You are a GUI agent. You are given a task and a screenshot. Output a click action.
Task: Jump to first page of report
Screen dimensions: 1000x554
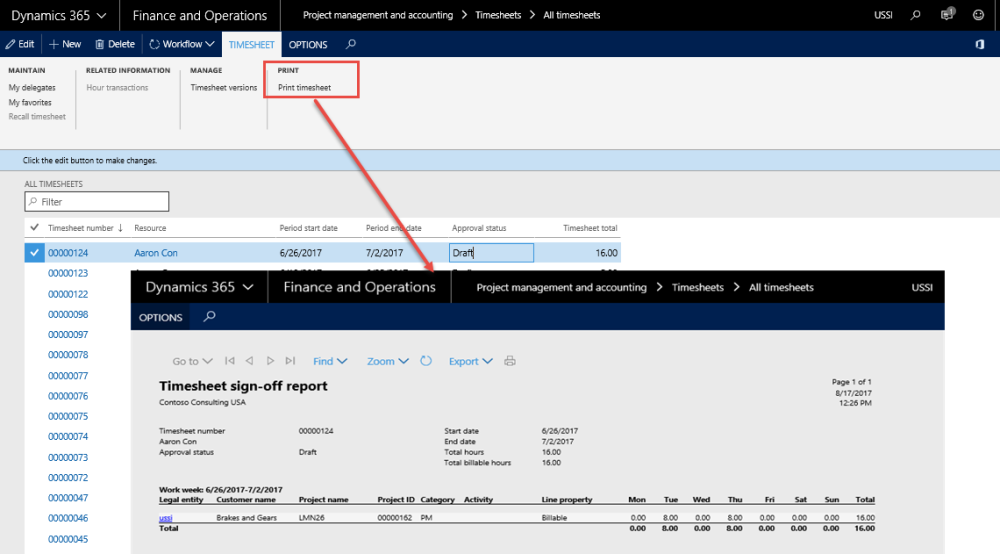pos(230,361)
